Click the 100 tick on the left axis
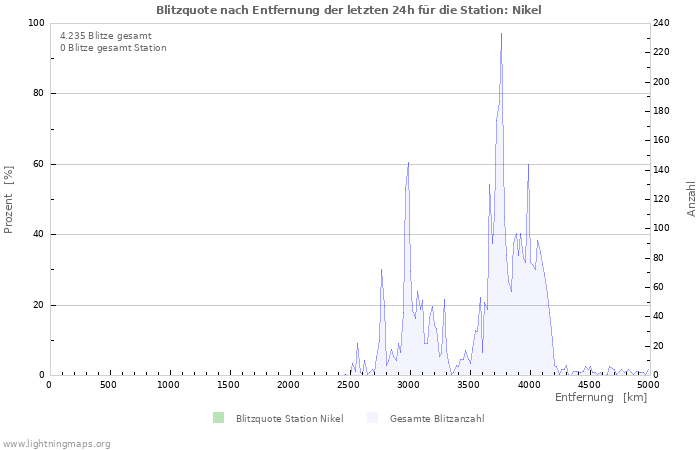This screenshot has height=450, width=700. pyautogui.click(x=36, y=23)
